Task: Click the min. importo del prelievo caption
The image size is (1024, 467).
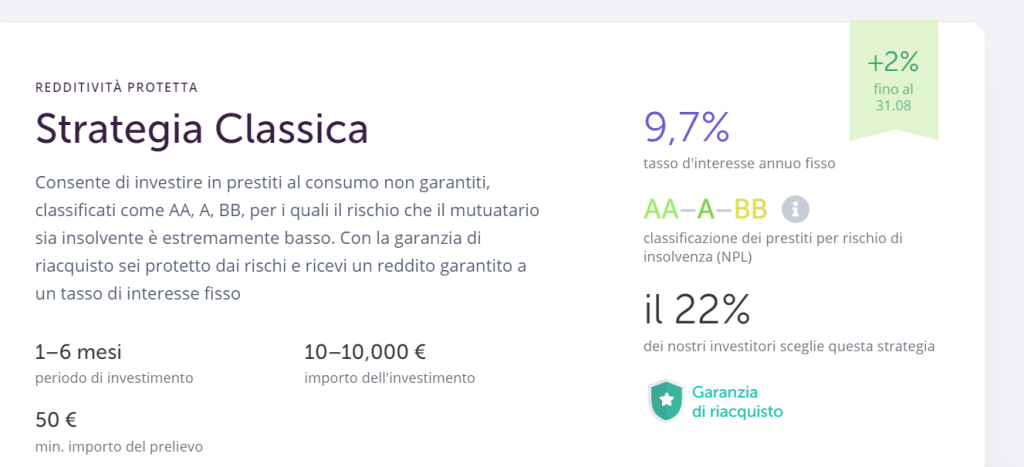Action: 119,447
